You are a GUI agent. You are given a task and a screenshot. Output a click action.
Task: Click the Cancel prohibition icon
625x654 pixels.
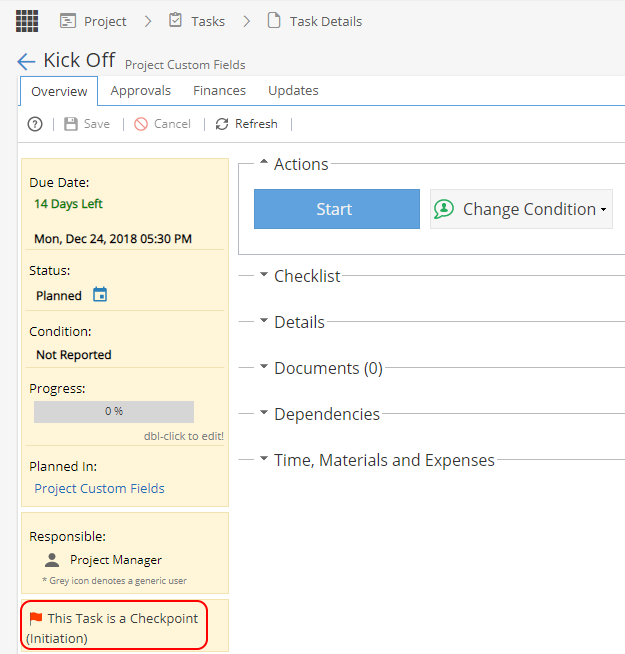coord(141,124)
